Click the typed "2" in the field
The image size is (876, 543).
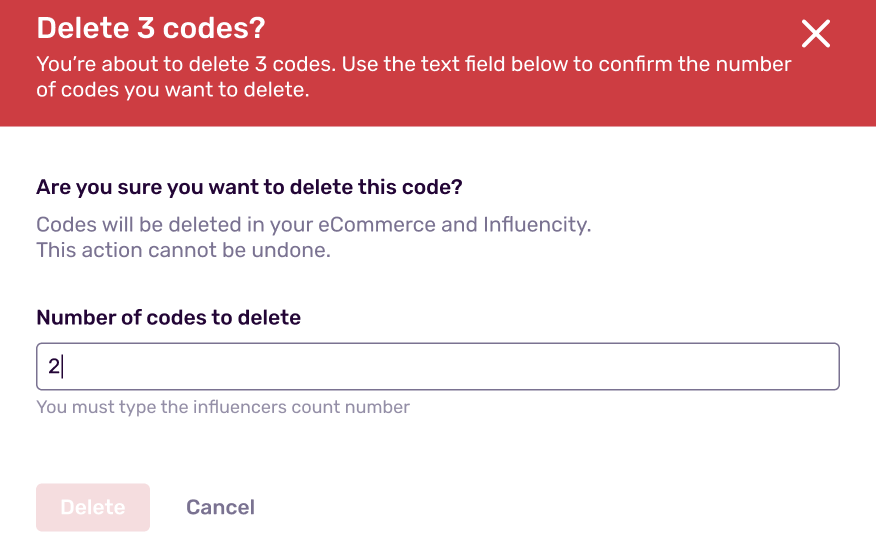coord(53,367)
